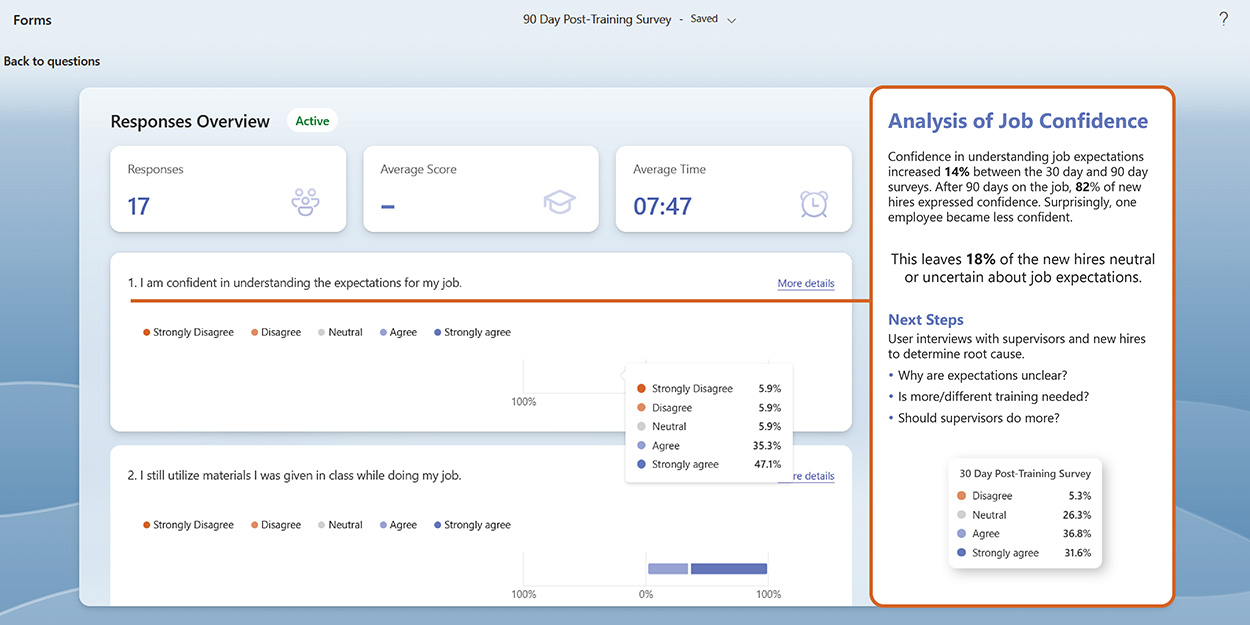Screen dimensions: 1250x625
Task: Toggle Strongly agree legend in question 2
Action: (472, 525)
